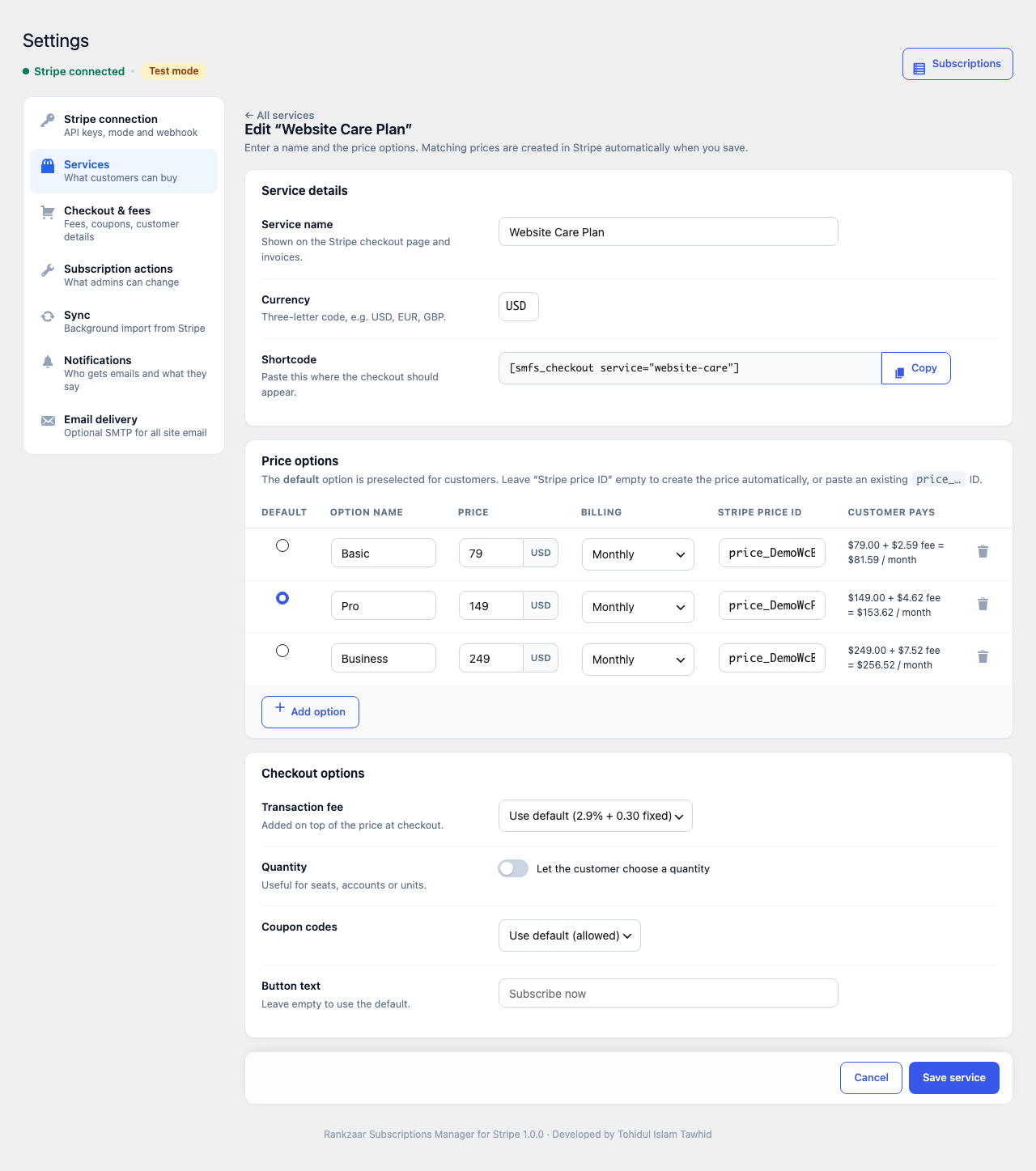This screenshot has height=1171, width=1036.
Task: Click the Save service button
Action: 954,1078
